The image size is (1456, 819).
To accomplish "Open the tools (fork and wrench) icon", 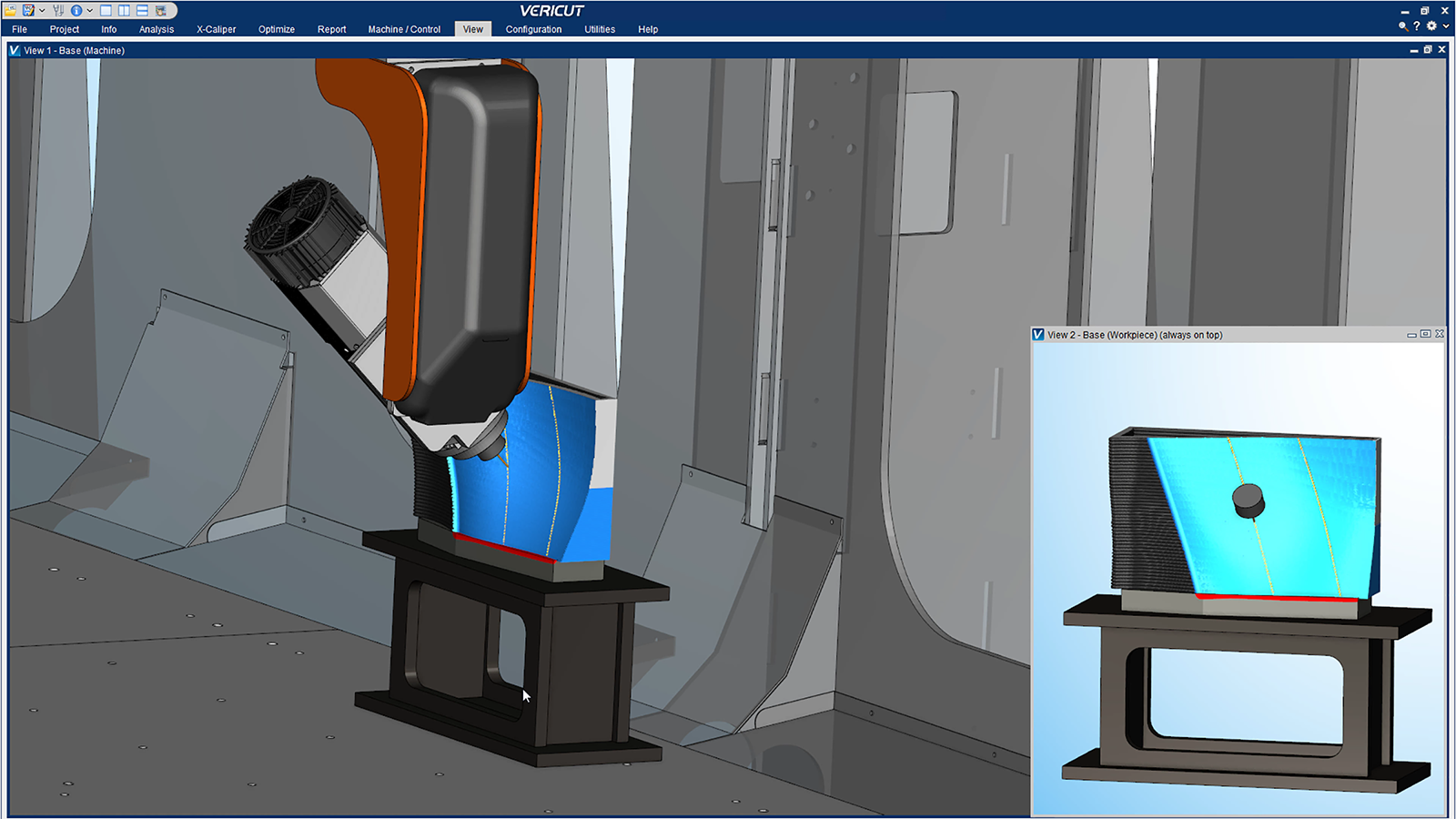I will point(58,11).
